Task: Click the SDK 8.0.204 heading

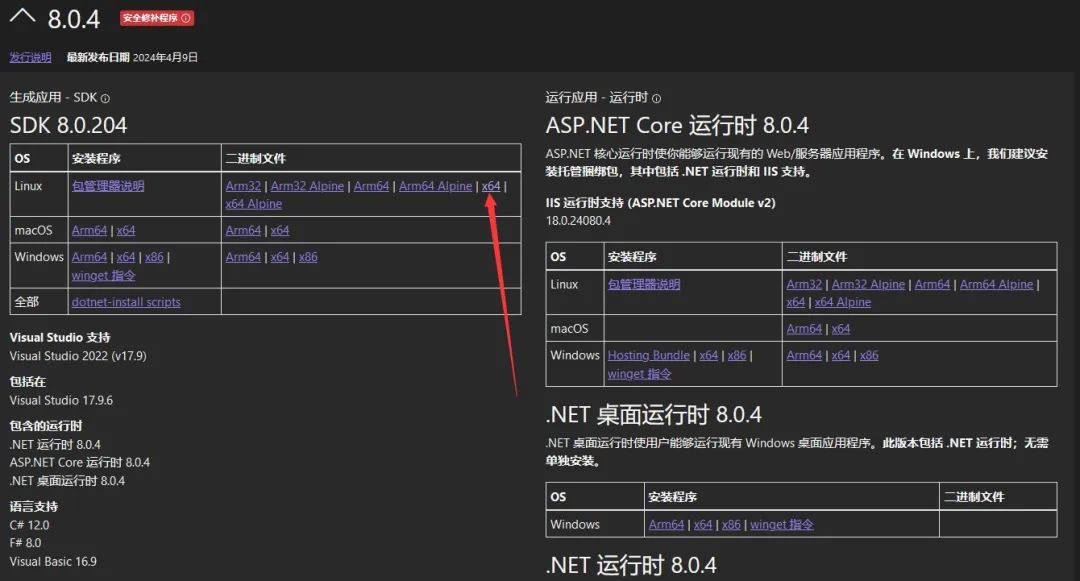Action: (x=68, y=125)
